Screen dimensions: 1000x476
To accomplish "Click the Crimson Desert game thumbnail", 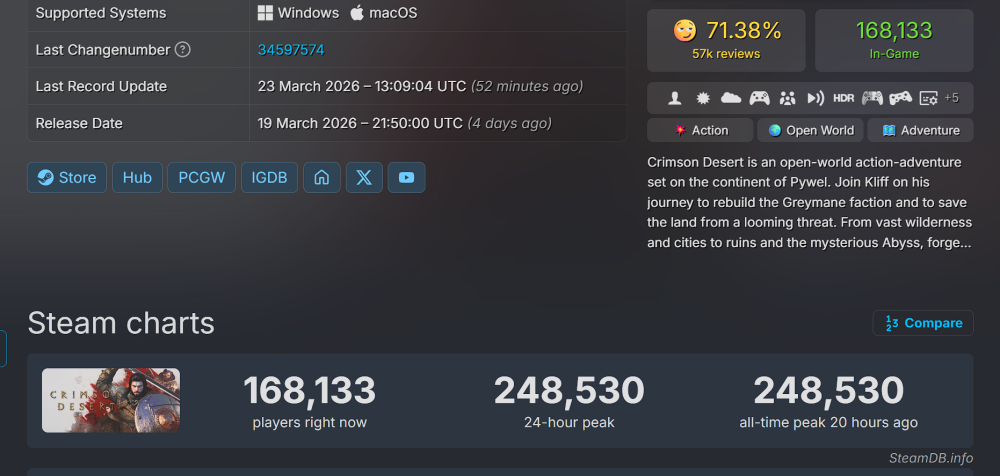I will 111,400.
